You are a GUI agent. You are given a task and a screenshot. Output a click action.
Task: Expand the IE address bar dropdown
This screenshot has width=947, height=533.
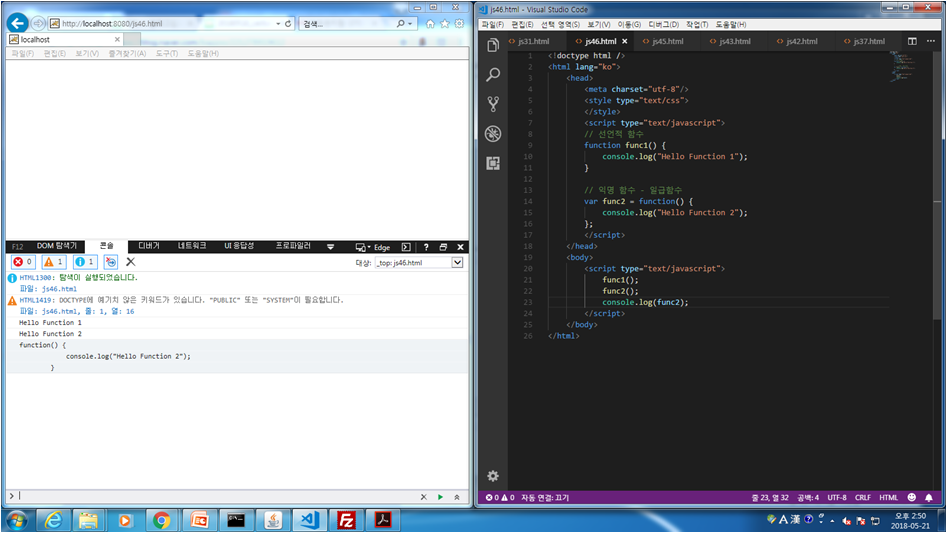(278, 24)
